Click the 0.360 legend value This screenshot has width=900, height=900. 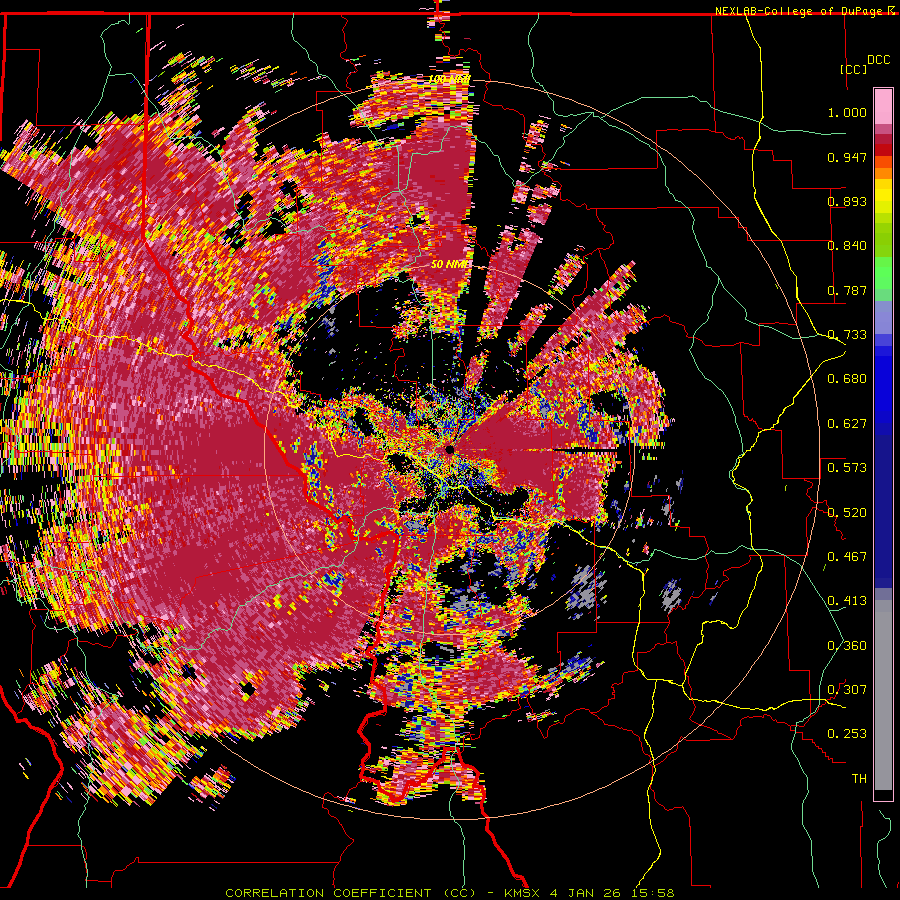[x=847, y=646]
